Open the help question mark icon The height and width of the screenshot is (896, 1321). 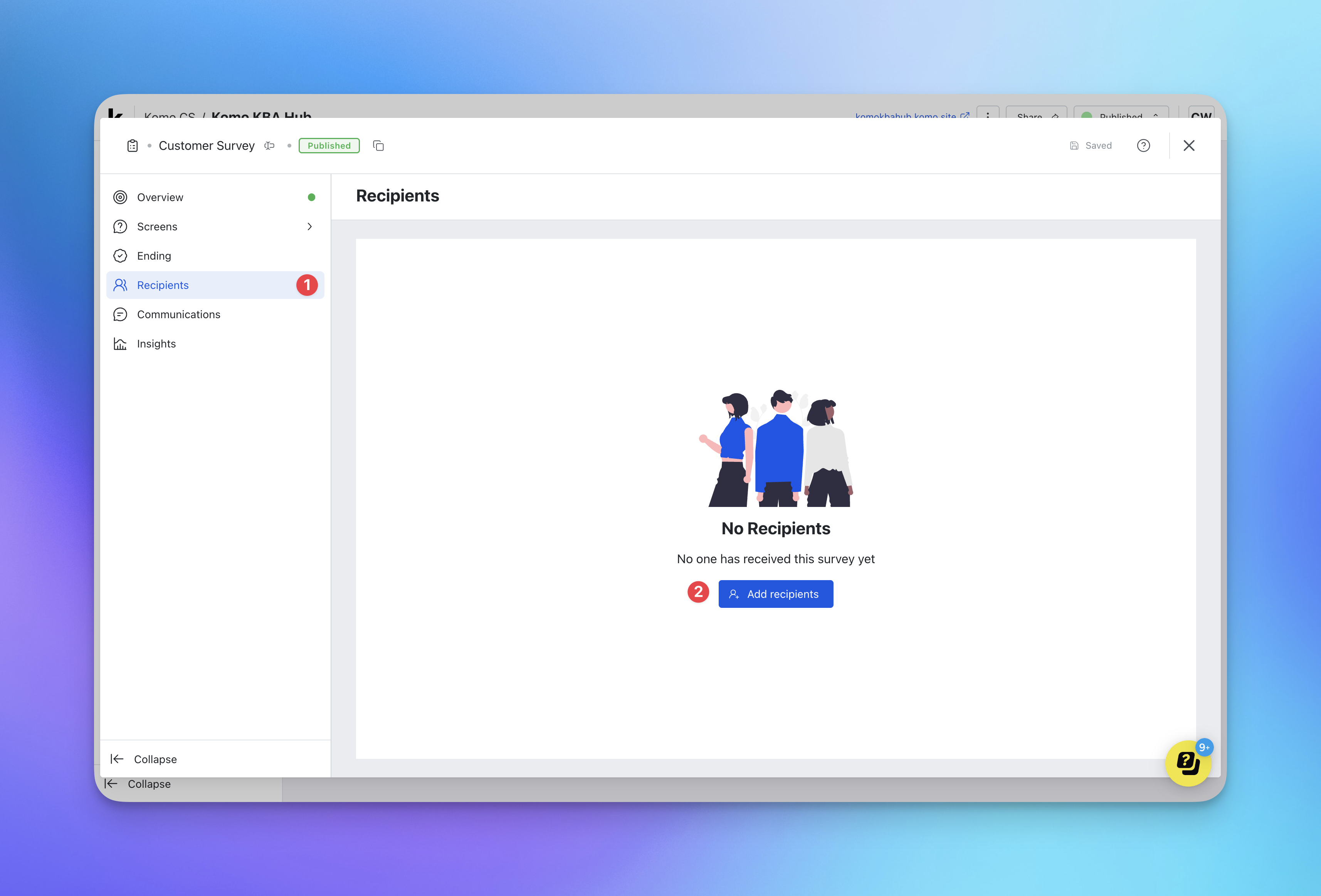click(1143, 146)
